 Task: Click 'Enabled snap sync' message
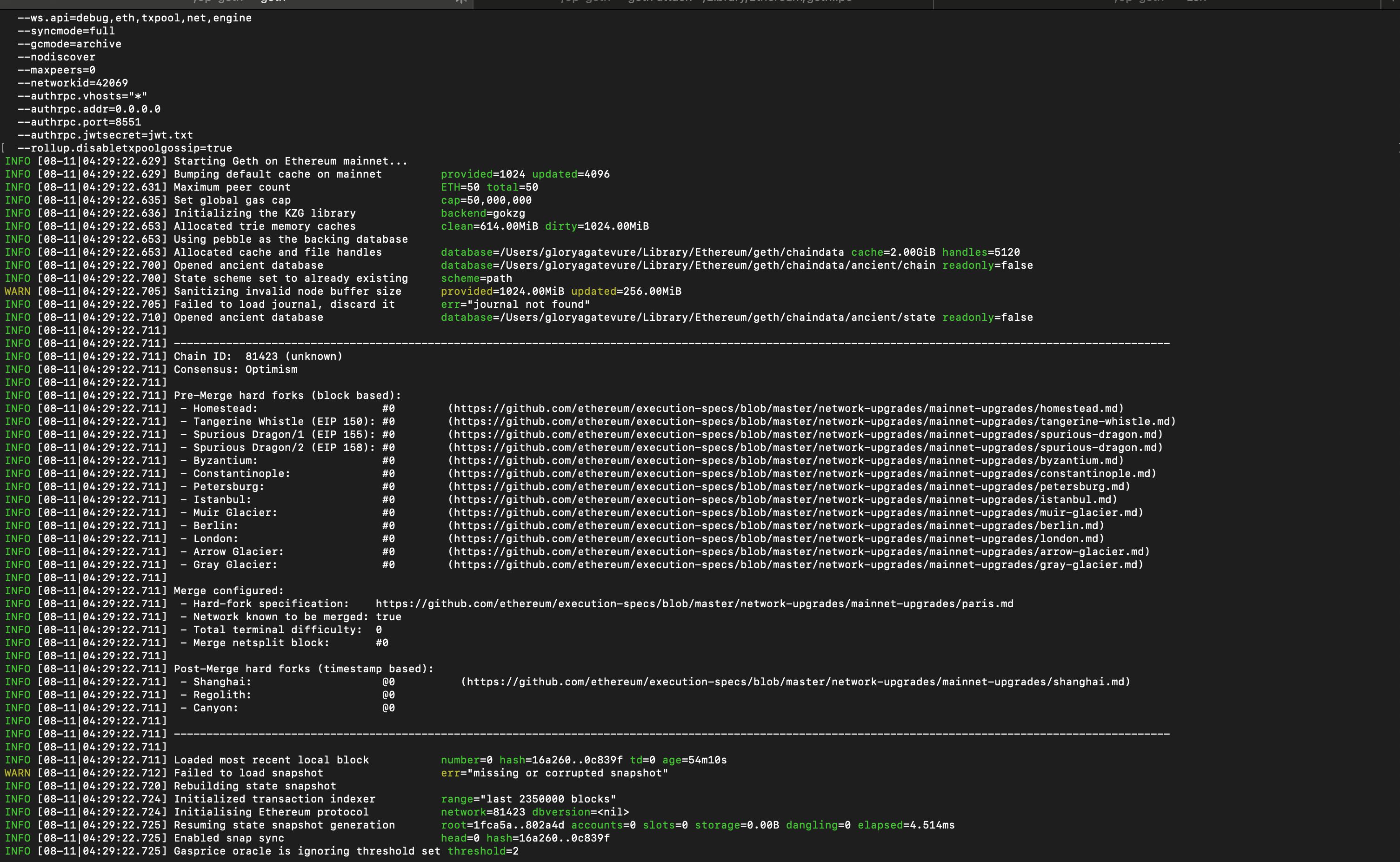click(x=229, y=838)
